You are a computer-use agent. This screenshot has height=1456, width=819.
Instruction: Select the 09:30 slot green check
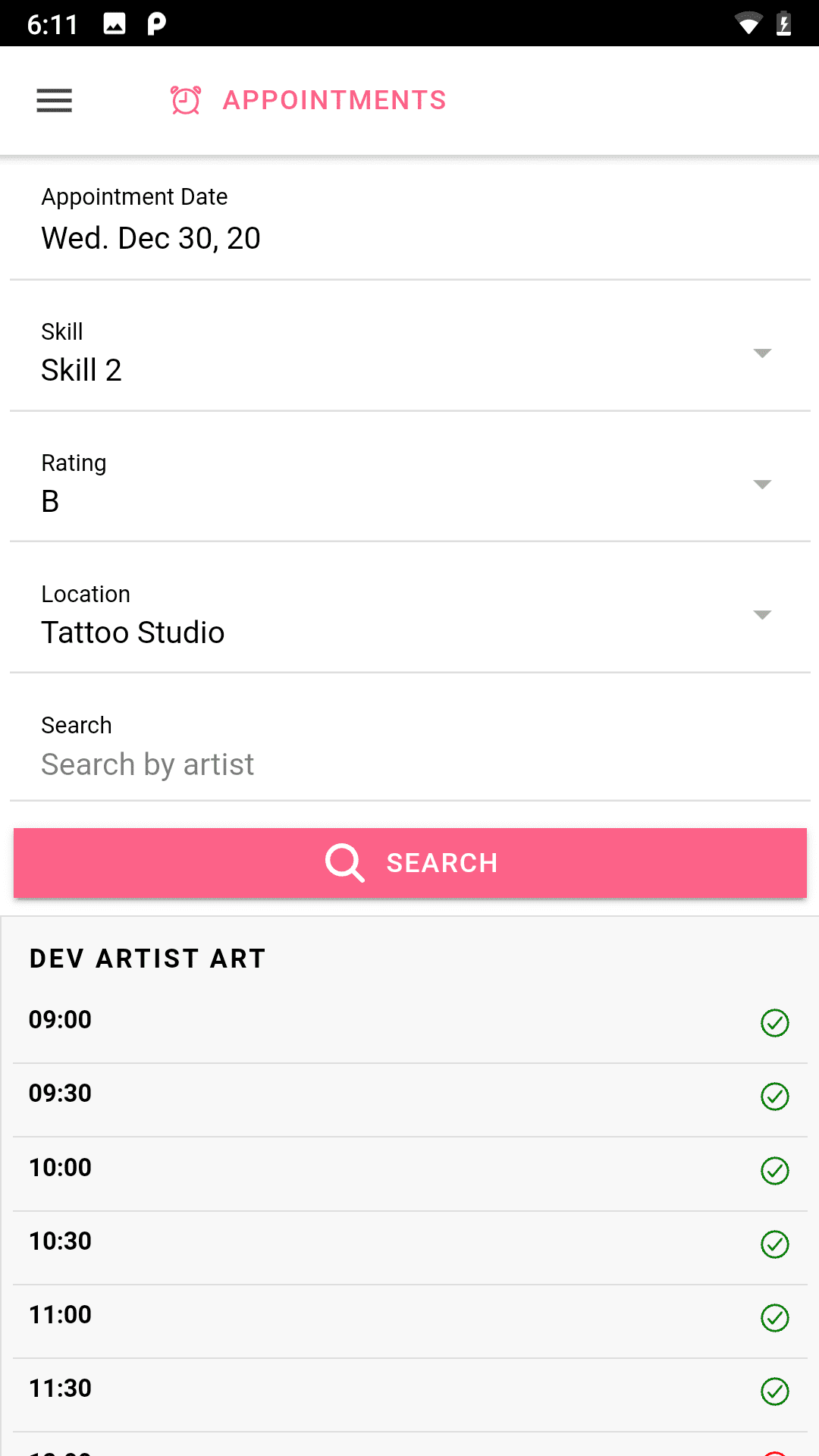pos(774,1097)
